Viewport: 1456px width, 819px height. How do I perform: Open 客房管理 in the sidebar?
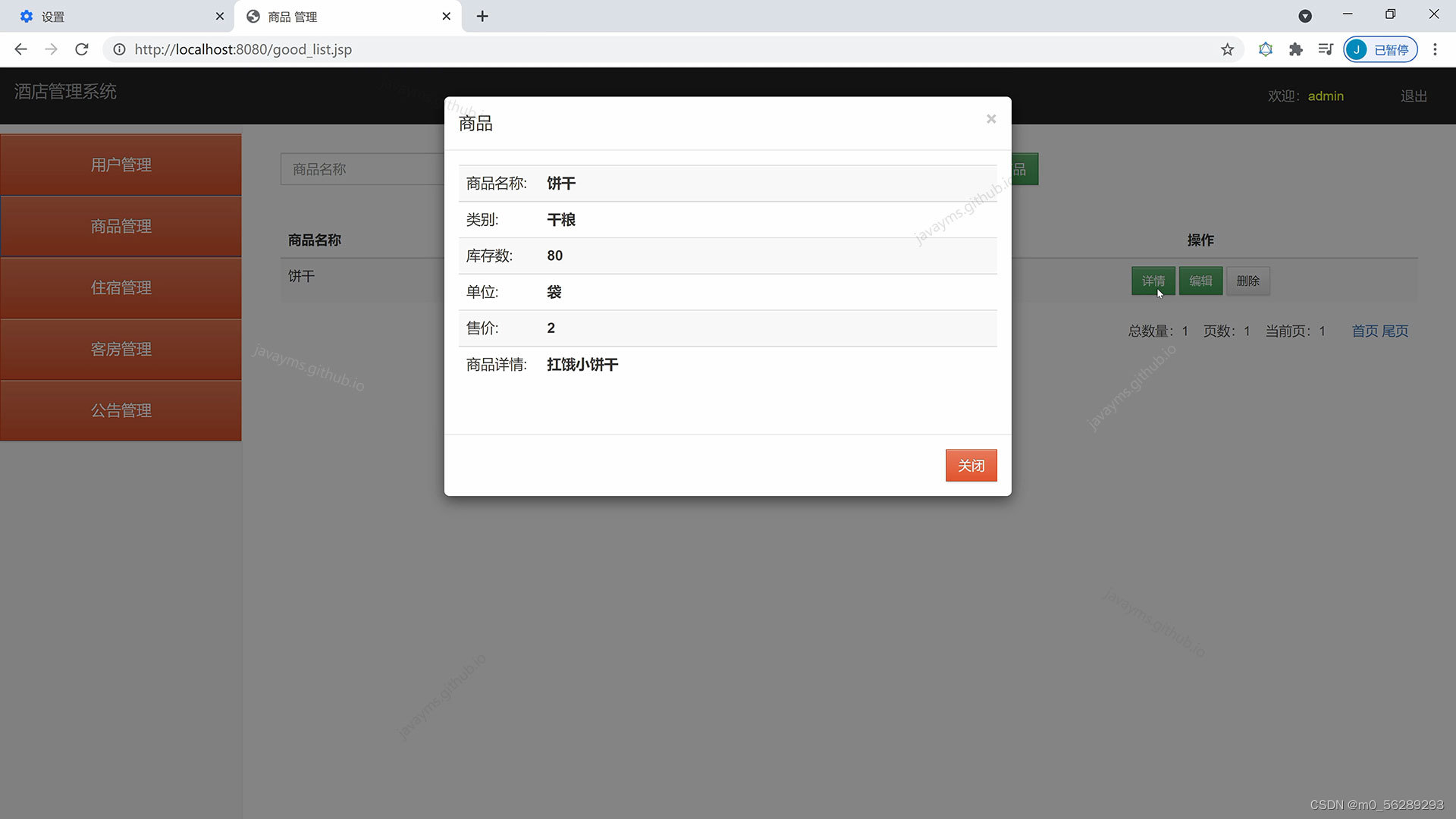tap(121, 349)
